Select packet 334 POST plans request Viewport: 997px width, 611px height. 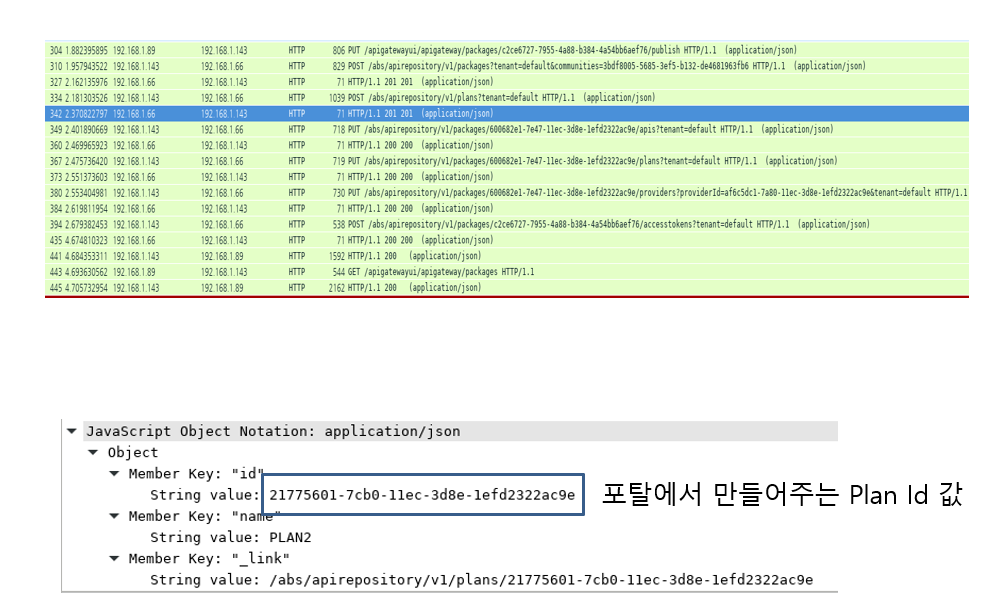[x=500, y=98]
